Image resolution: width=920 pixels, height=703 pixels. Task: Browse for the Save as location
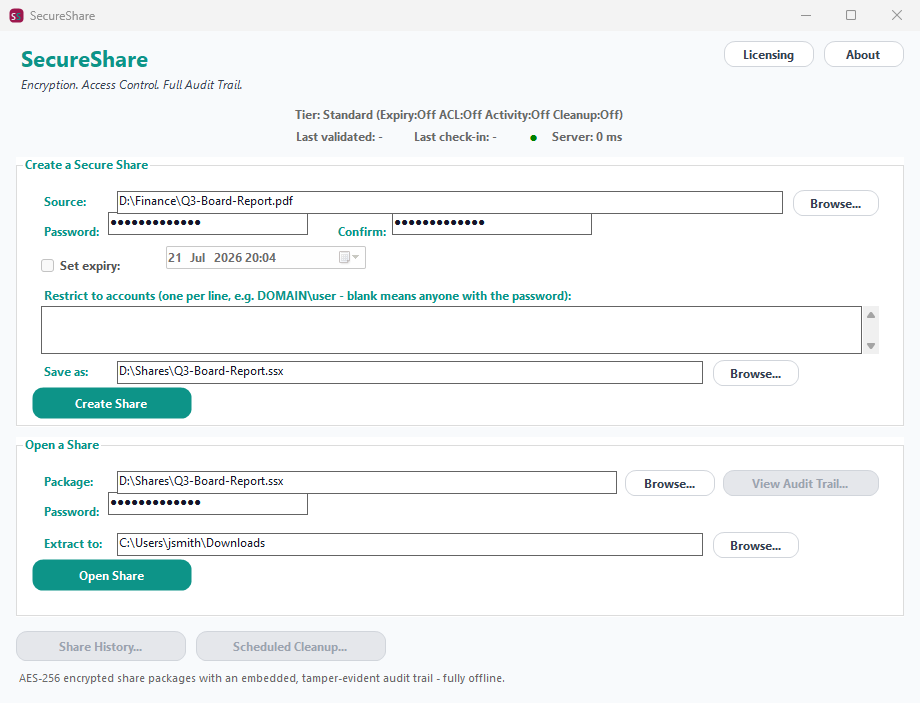[756, 374]
